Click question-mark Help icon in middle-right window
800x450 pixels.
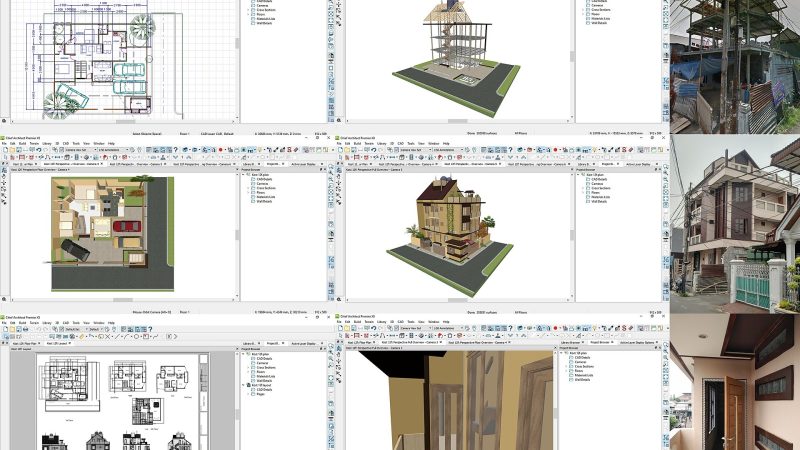coord(510,149)
